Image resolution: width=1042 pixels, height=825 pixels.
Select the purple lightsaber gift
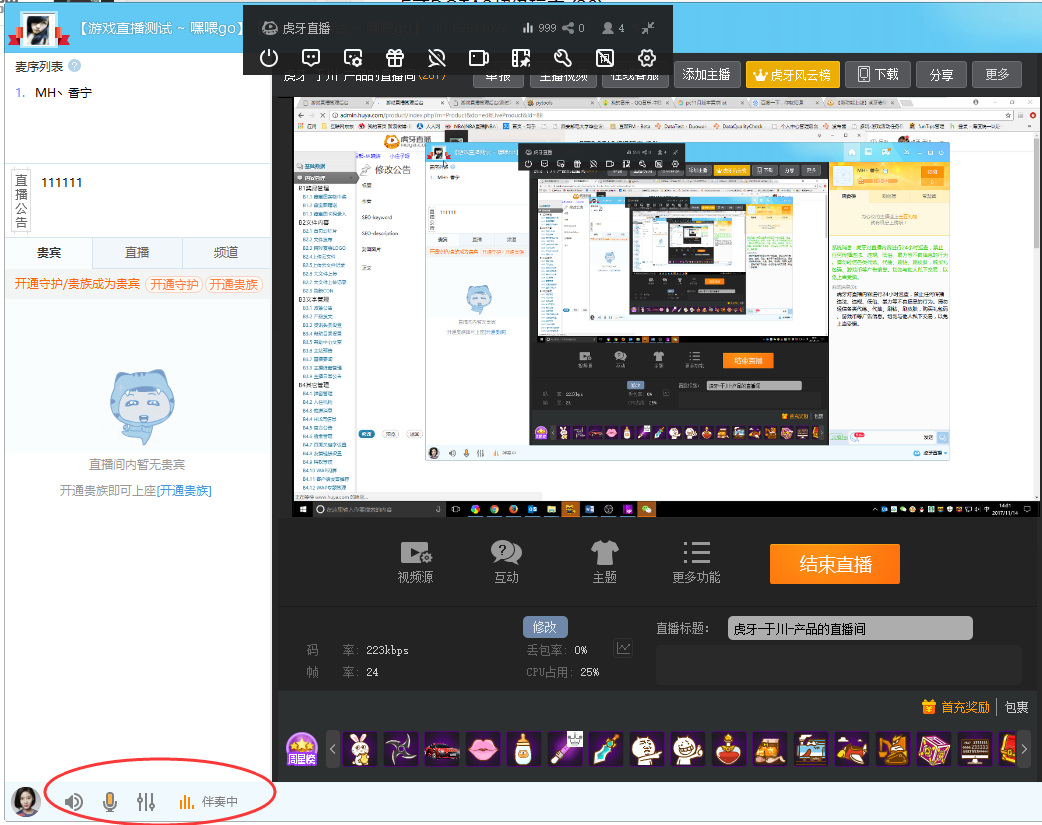[565, 749]
